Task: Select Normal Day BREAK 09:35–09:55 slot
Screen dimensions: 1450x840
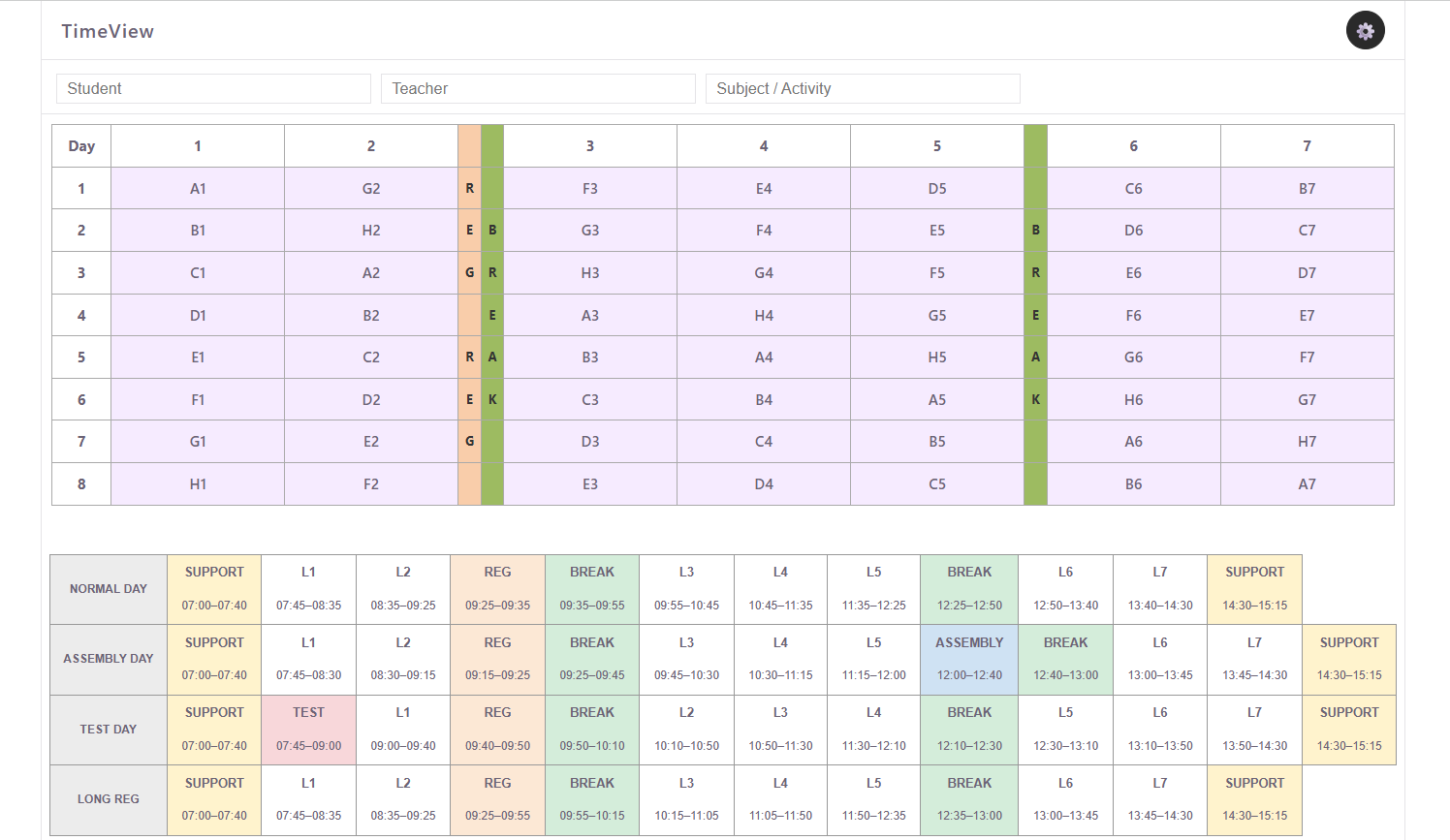Action: click(x=592, y=589)
